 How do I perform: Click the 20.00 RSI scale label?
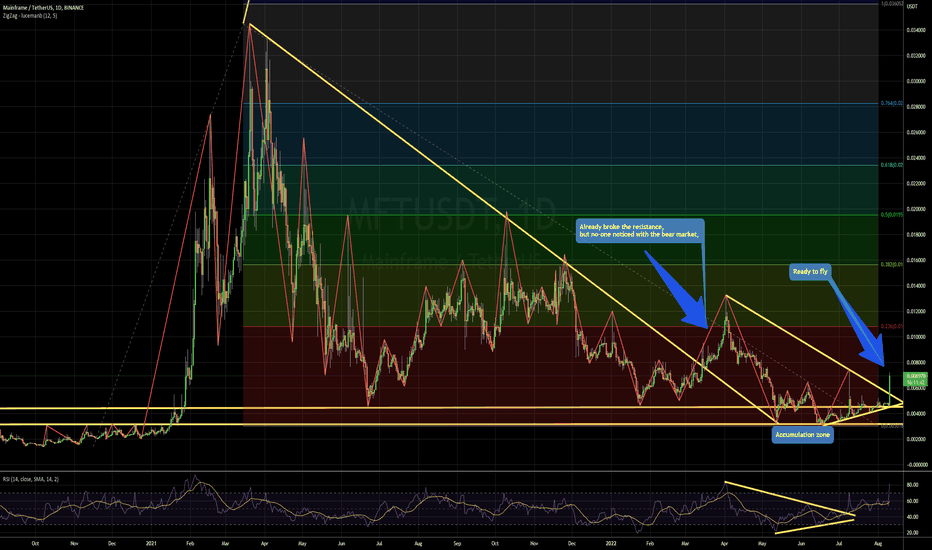click(912, 533)
